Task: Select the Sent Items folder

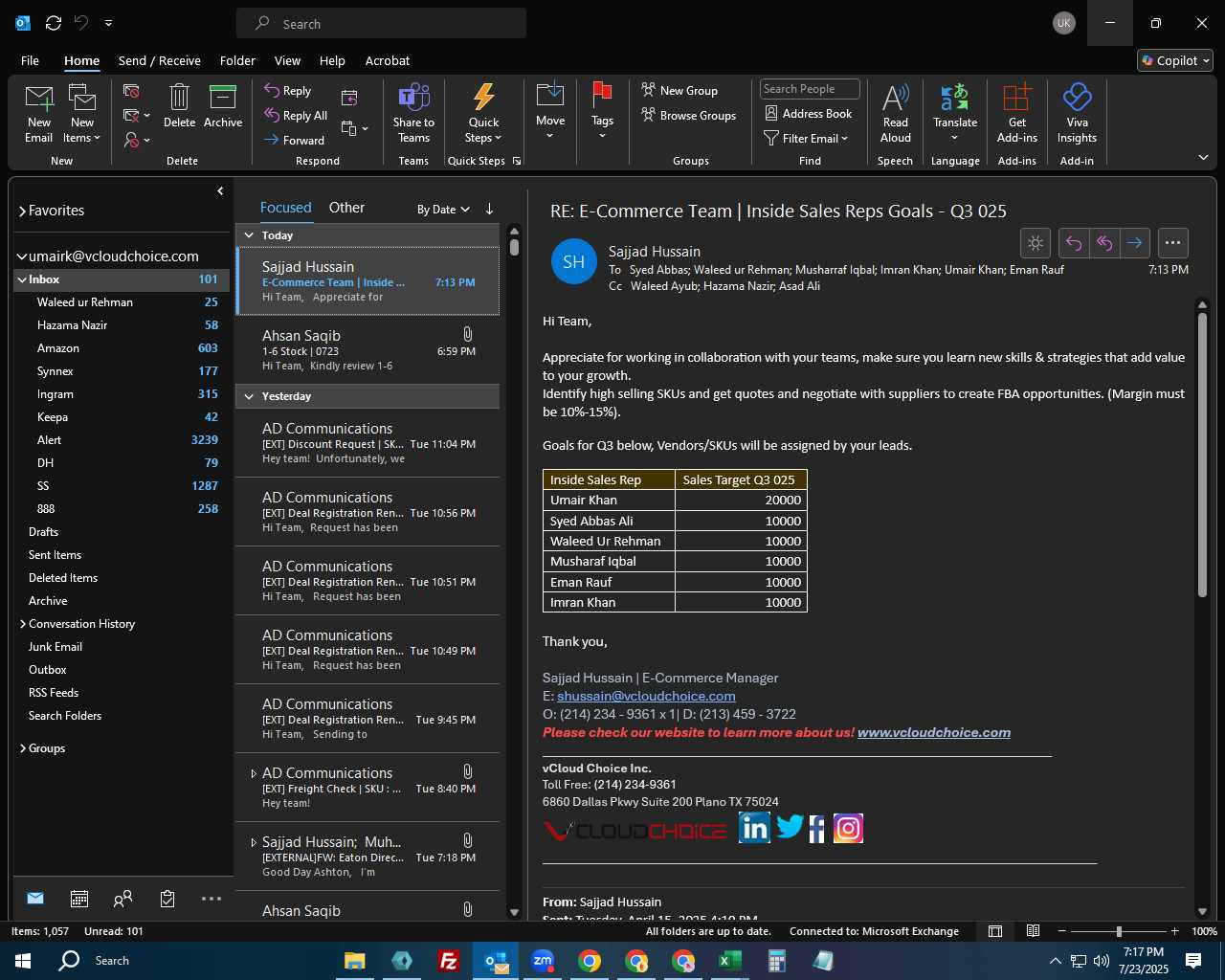Action: 55,555
